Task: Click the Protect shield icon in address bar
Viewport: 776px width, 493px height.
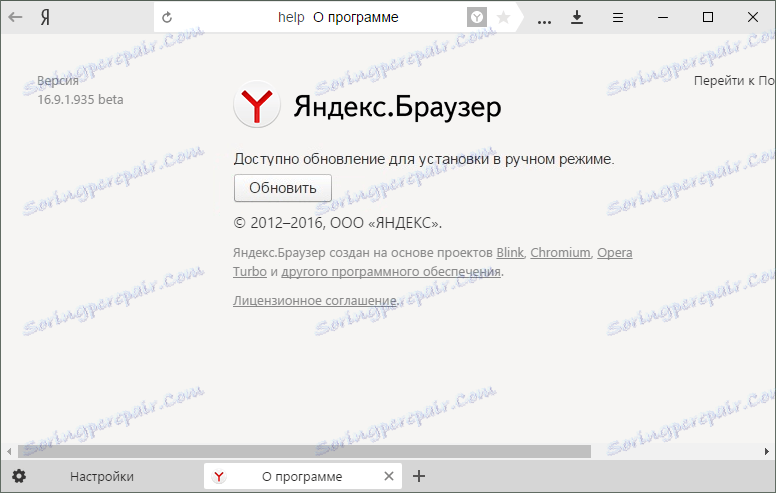Action: (477, 18)
